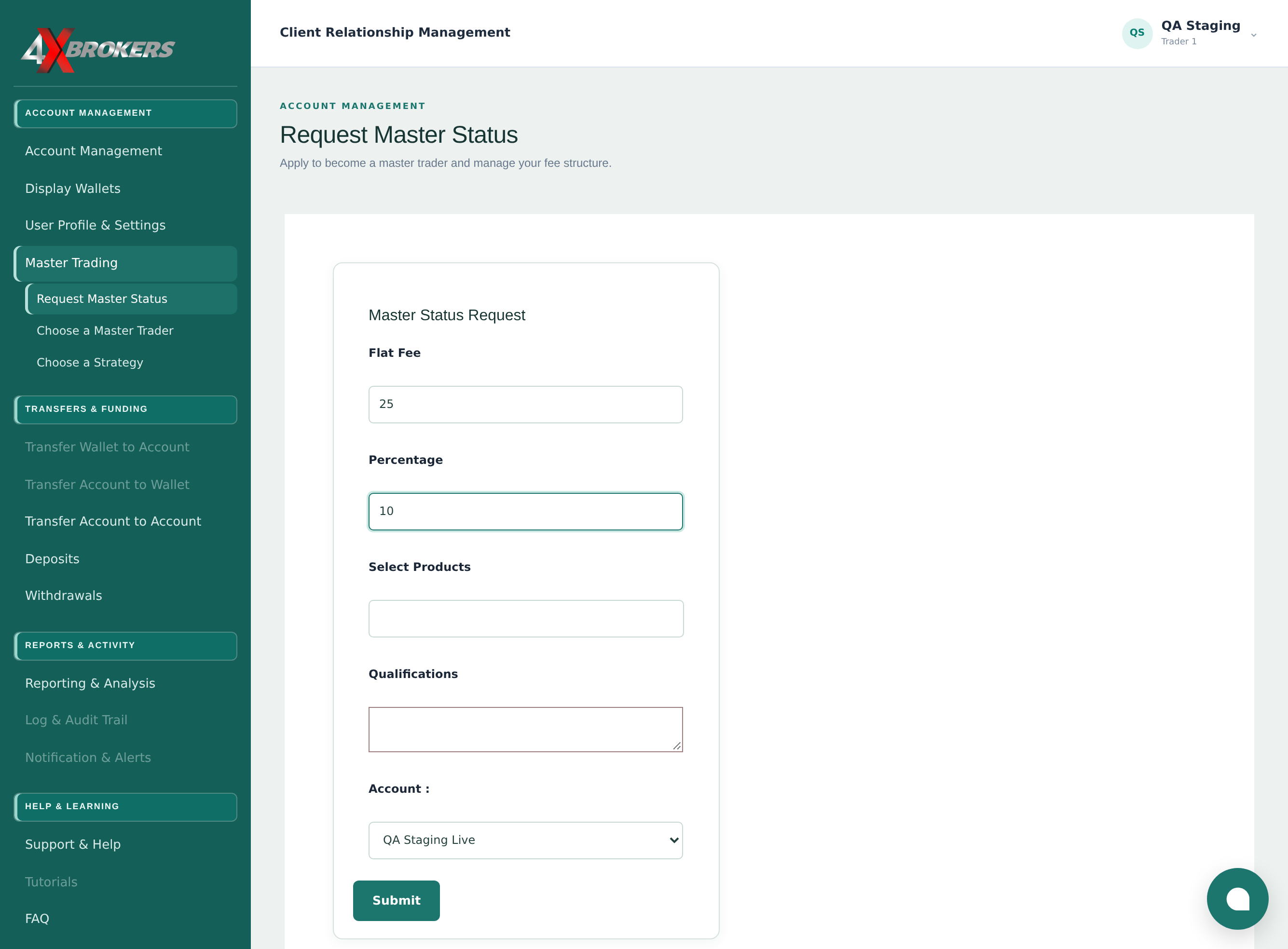The image size is (1288, 949).
Task: Open Account Management in sidebar
Action: 93,151
